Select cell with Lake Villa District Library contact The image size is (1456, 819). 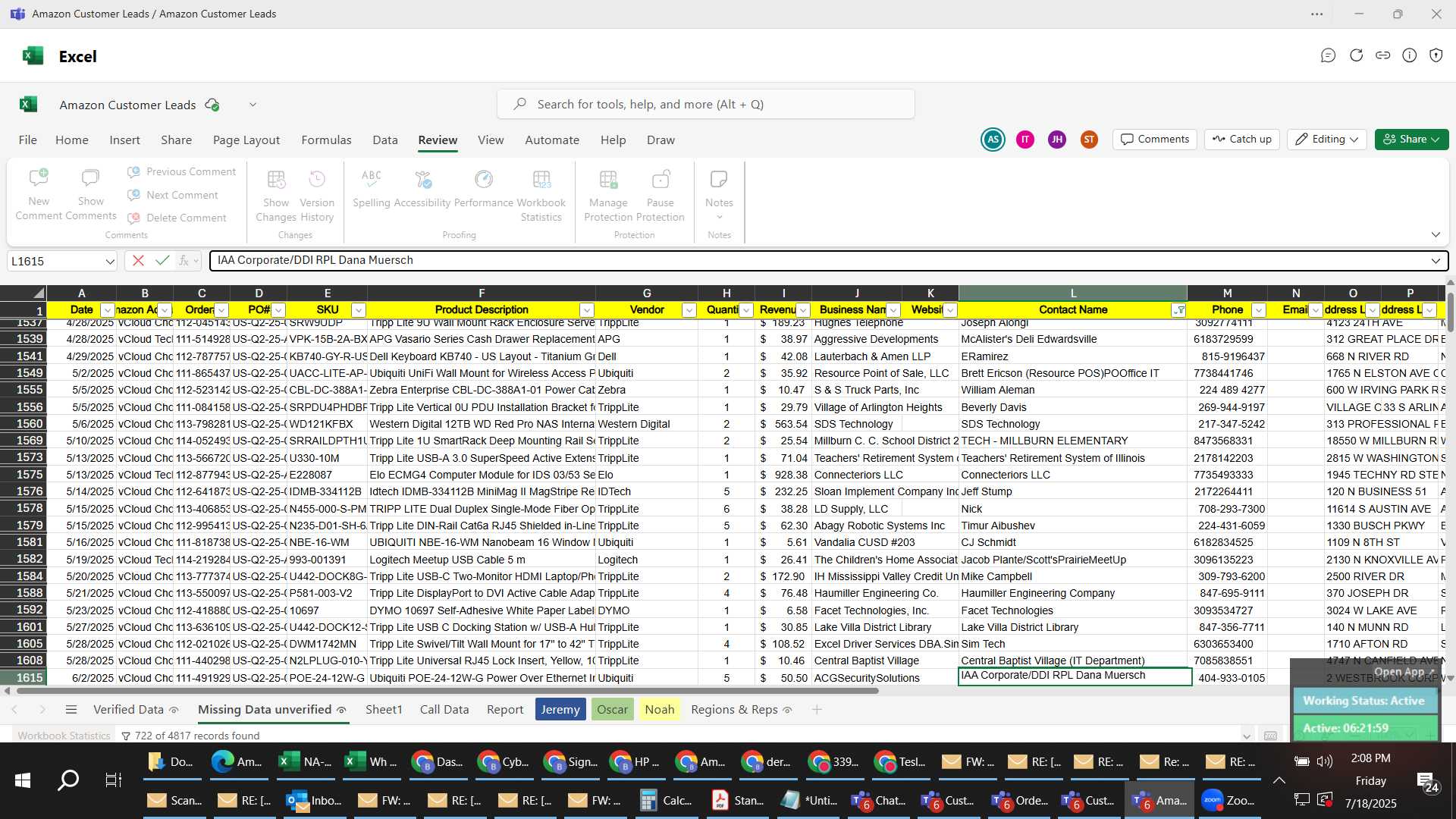pyautogui.click(x=1073, y=627)
